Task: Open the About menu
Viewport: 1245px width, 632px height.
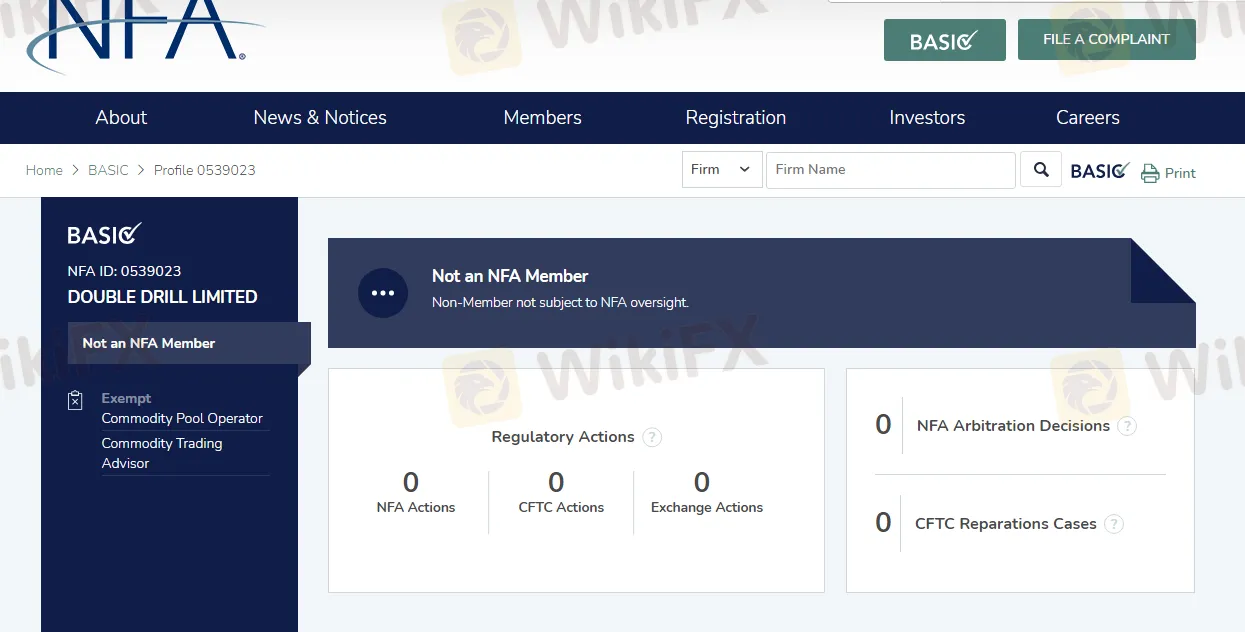Action: 121,117
